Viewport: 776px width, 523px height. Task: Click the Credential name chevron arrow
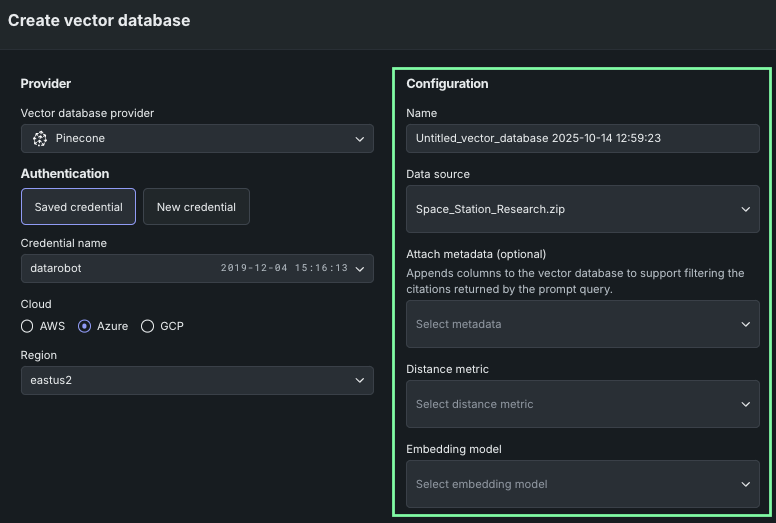(x=359, y=268)
